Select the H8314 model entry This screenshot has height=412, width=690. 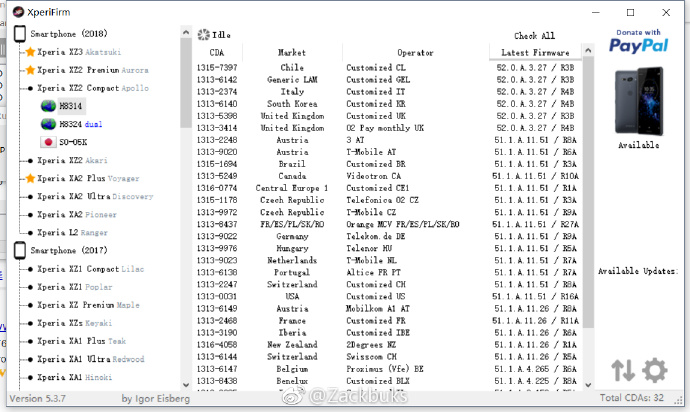(70, 106)
